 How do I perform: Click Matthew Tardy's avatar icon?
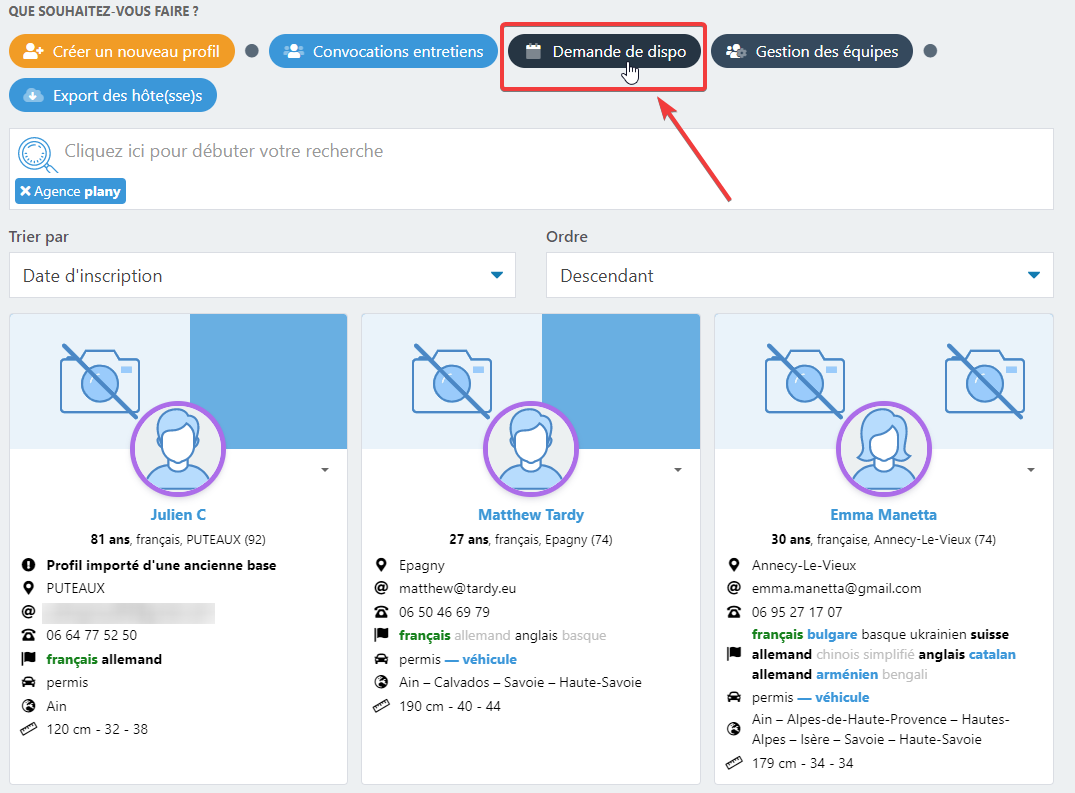coord(530,450)
